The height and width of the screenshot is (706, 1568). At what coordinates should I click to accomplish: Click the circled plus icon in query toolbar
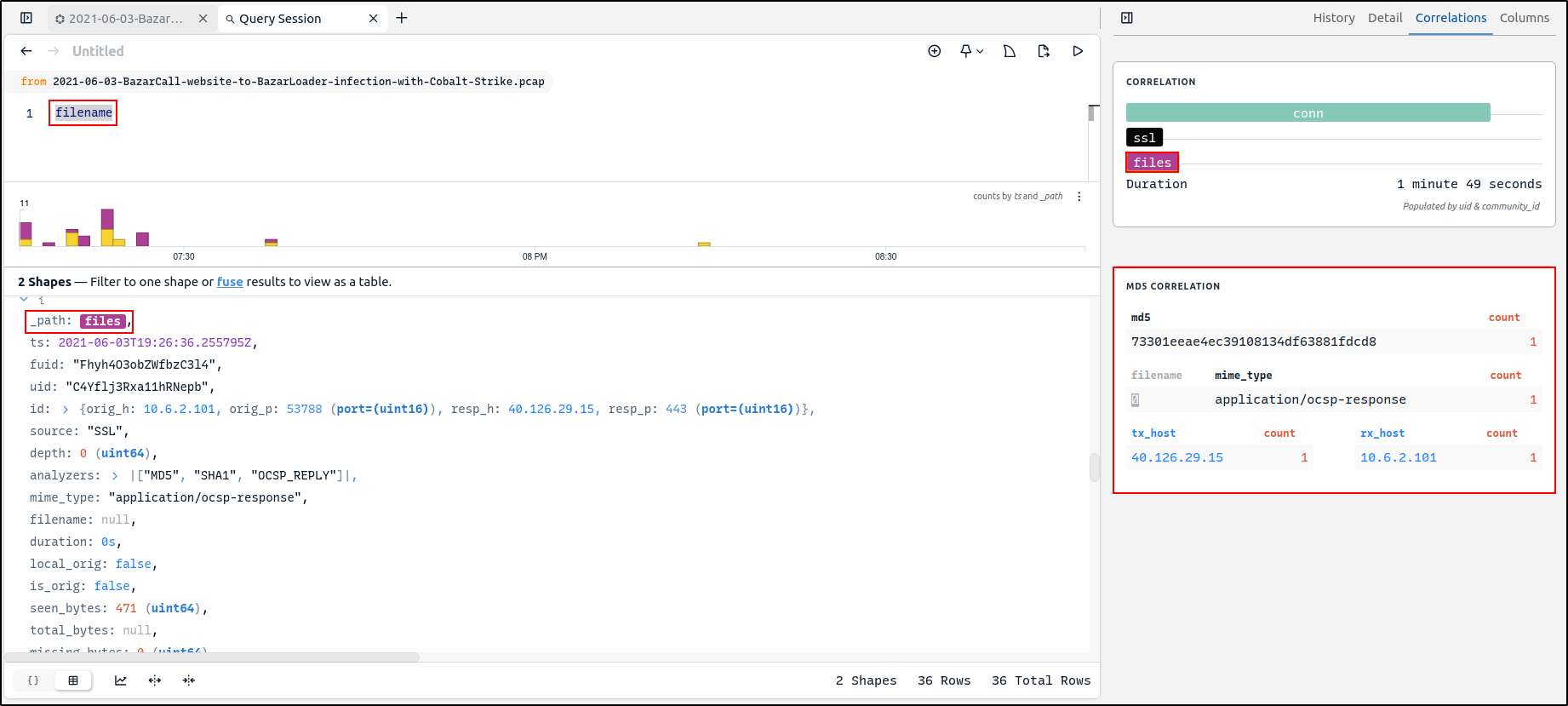(934, 51)
